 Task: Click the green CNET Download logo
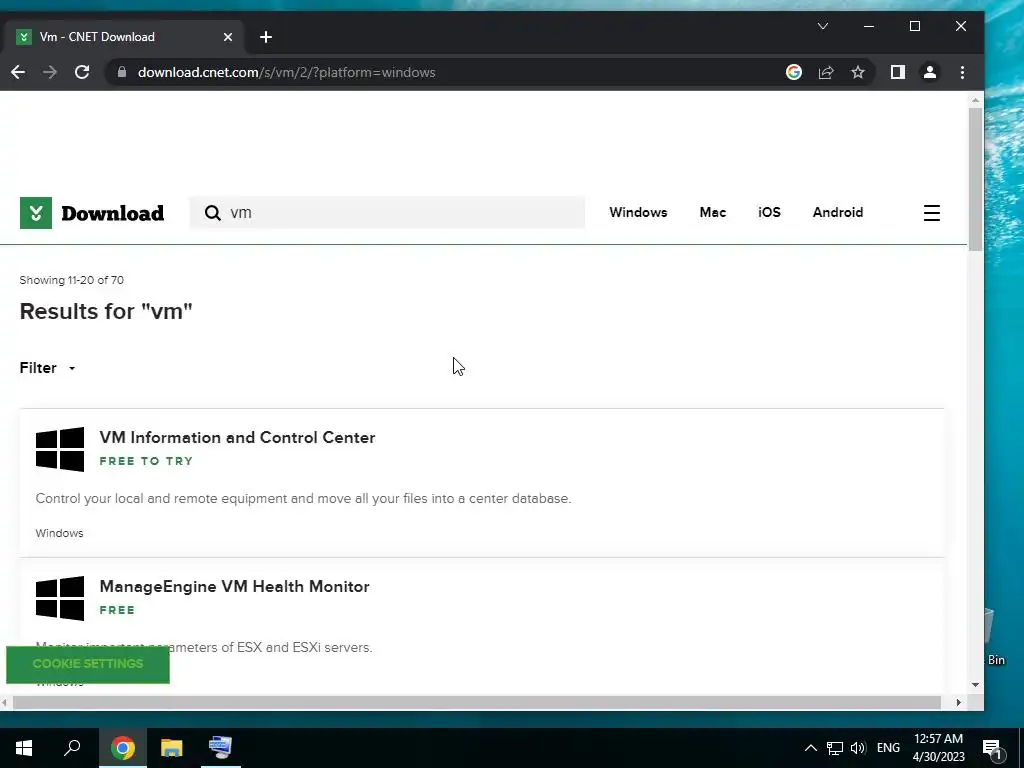36,213
